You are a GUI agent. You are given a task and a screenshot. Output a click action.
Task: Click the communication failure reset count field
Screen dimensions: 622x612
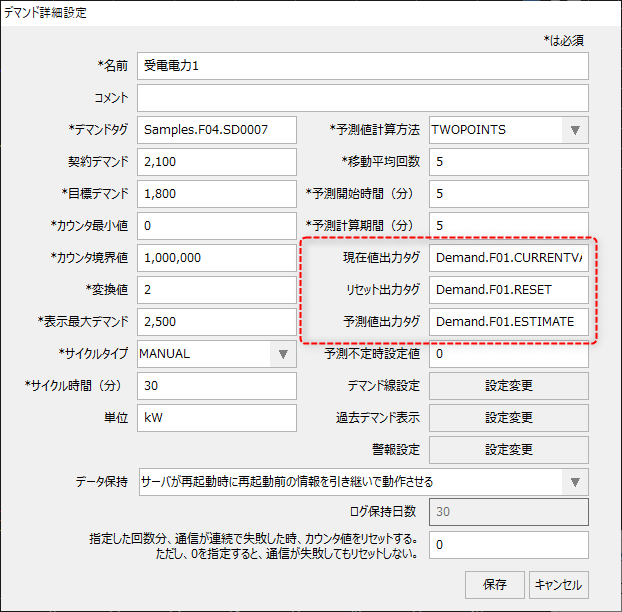point(509,545)
